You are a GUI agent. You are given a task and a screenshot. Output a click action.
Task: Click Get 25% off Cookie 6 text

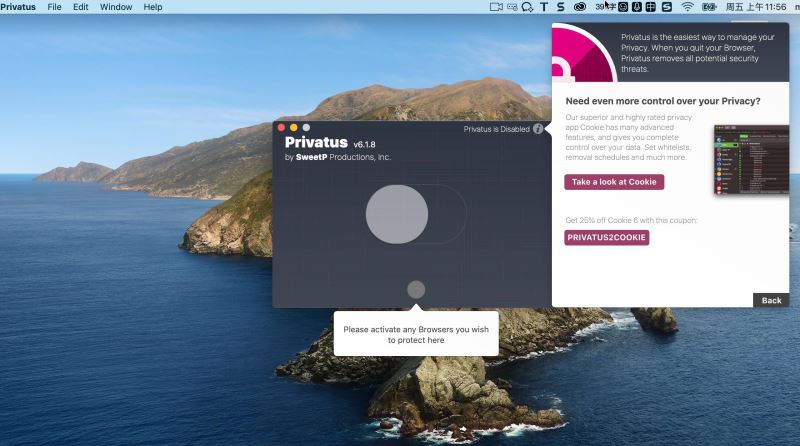coord(631,220)
